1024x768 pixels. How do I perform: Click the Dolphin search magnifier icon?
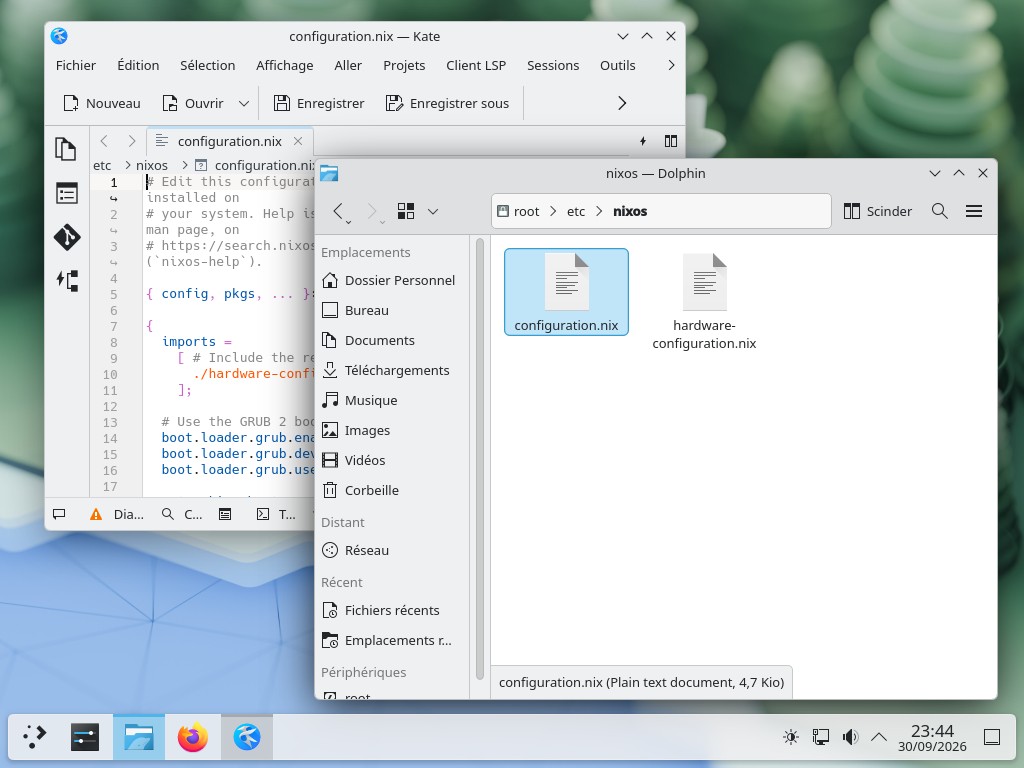pos(939,211)
